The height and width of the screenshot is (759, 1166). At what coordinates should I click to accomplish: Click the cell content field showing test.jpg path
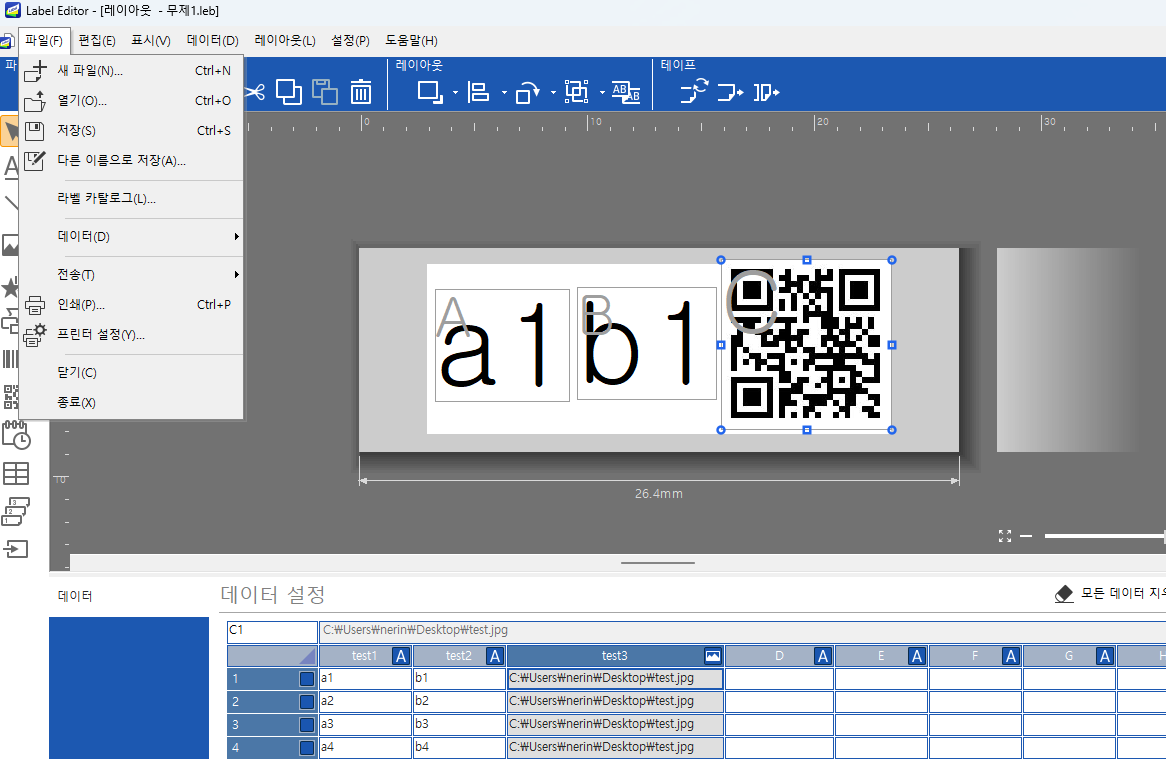pyautogui.click(x=742, y=632)
